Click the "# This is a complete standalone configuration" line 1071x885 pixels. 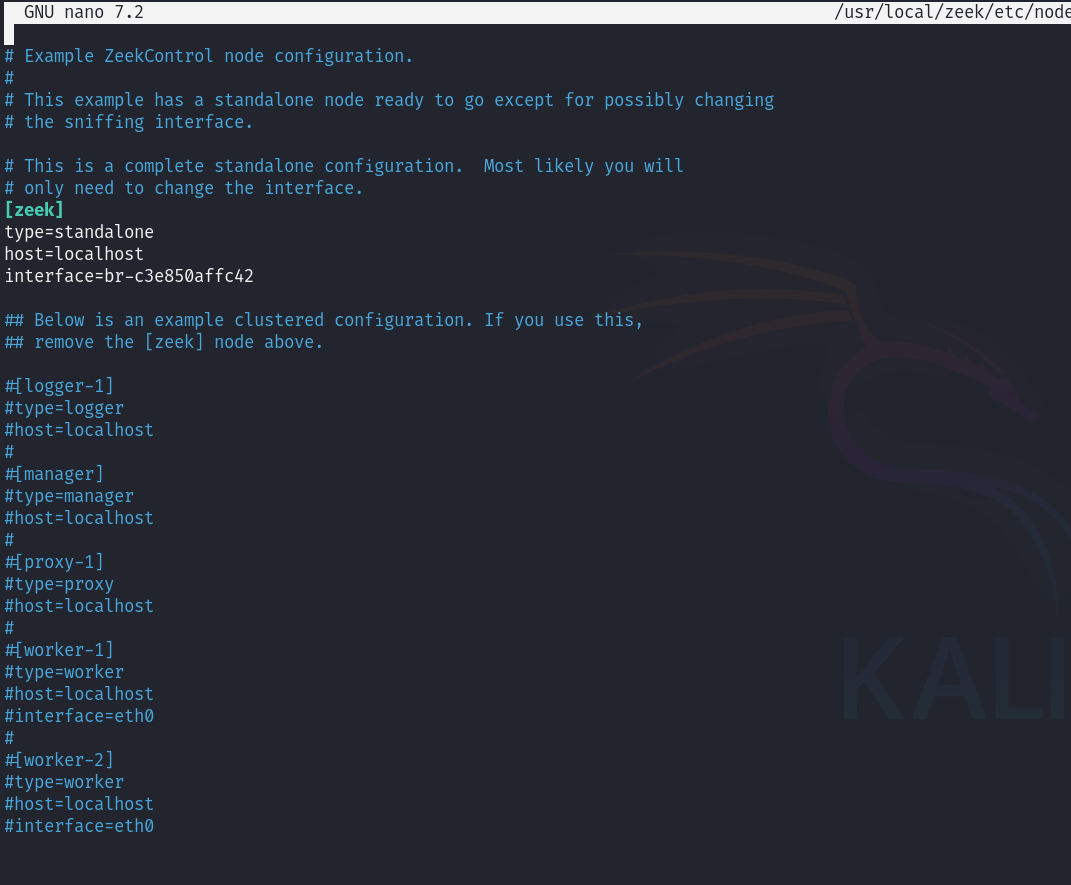tap(344, 166)
